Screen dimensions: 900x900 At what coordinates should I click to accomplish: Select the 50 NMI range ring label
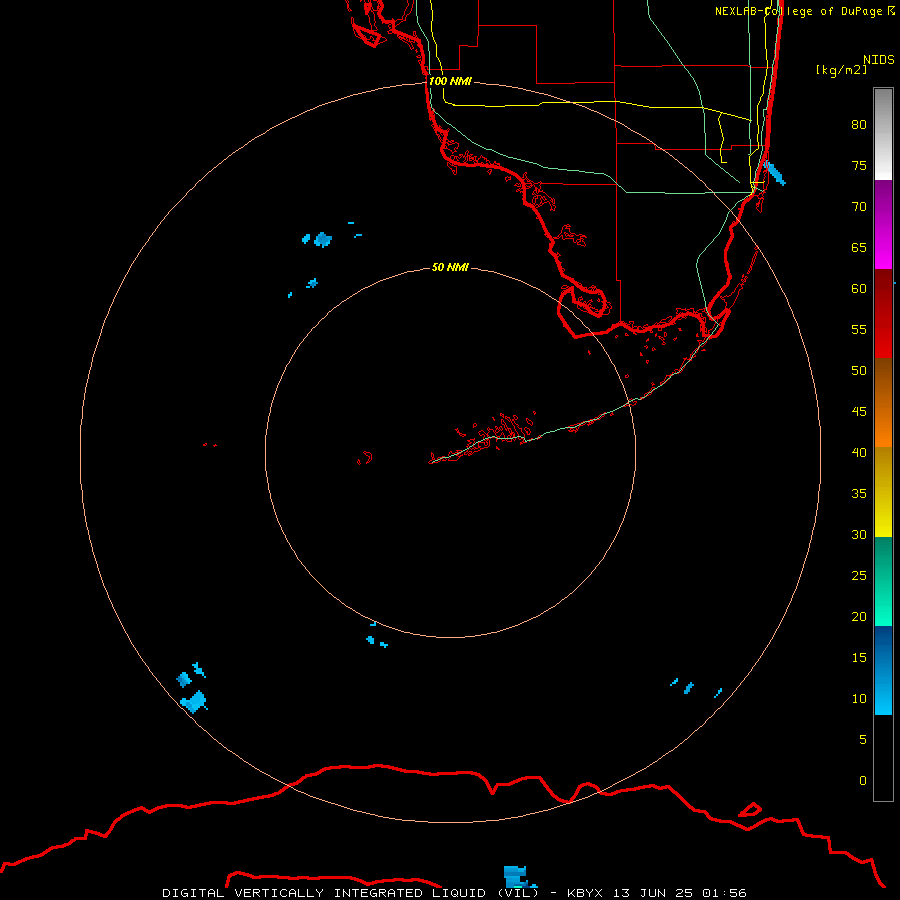[450, 267]
